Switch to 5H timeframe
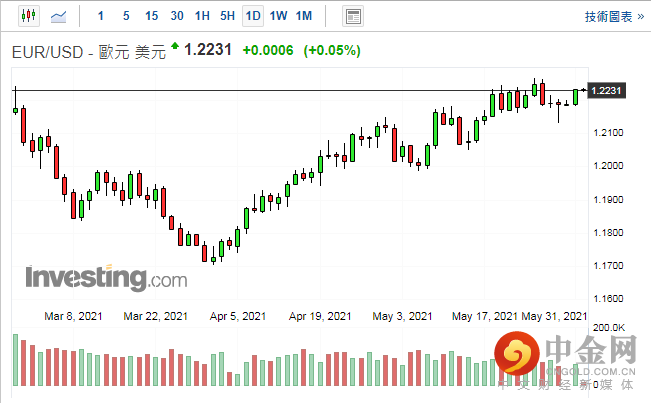The height and width of the screenshot is (403, 651). 227,16
